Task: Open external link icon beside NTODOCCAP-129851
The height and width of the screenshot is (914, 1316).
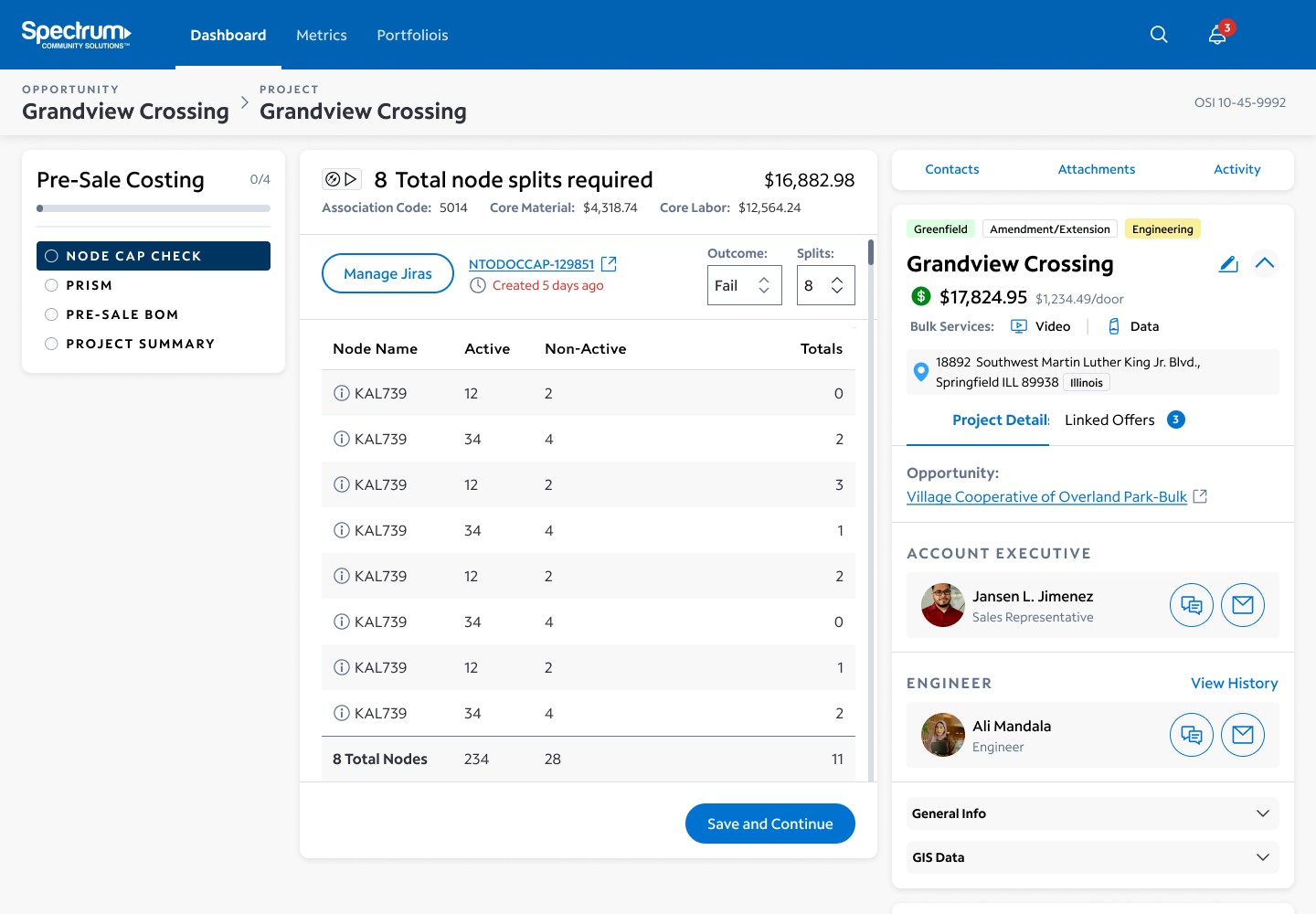Action: tap(609, 264)
